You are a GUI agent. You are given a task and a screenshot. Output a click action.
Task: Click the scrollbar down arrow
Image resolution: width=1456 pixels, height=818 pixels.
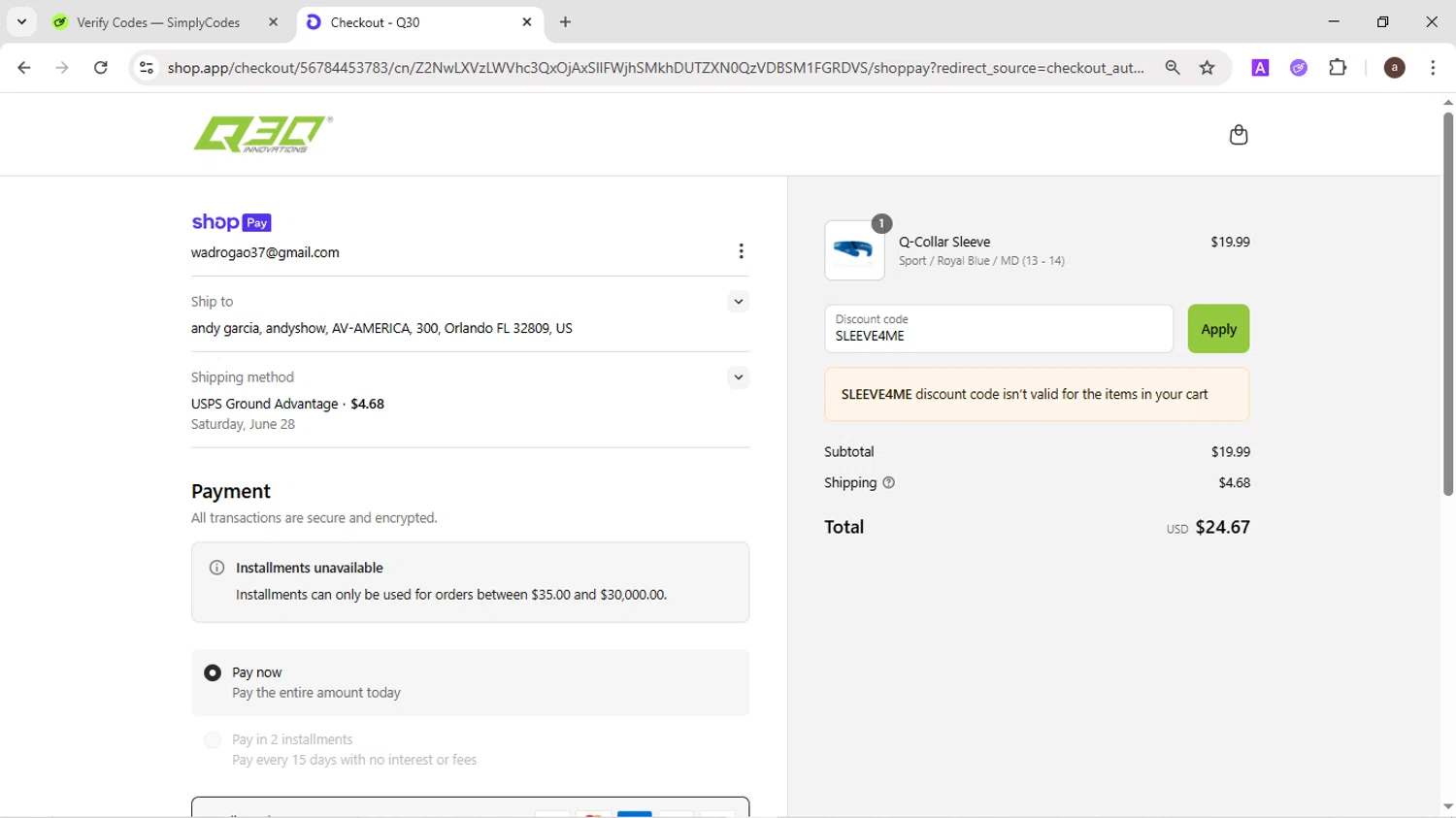pos(1448,807)
